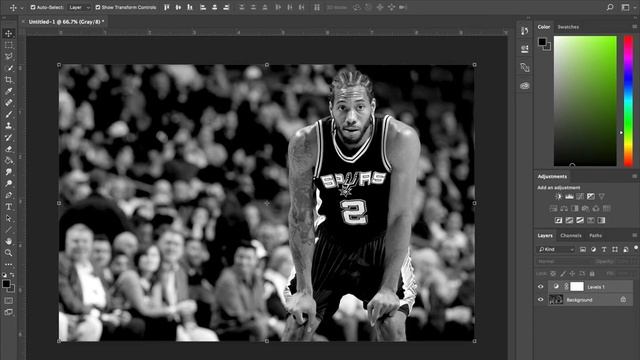Toggle Show Transform Controls checkbox
The height and width of the screenshot is (360, 640).
[98, 7]
